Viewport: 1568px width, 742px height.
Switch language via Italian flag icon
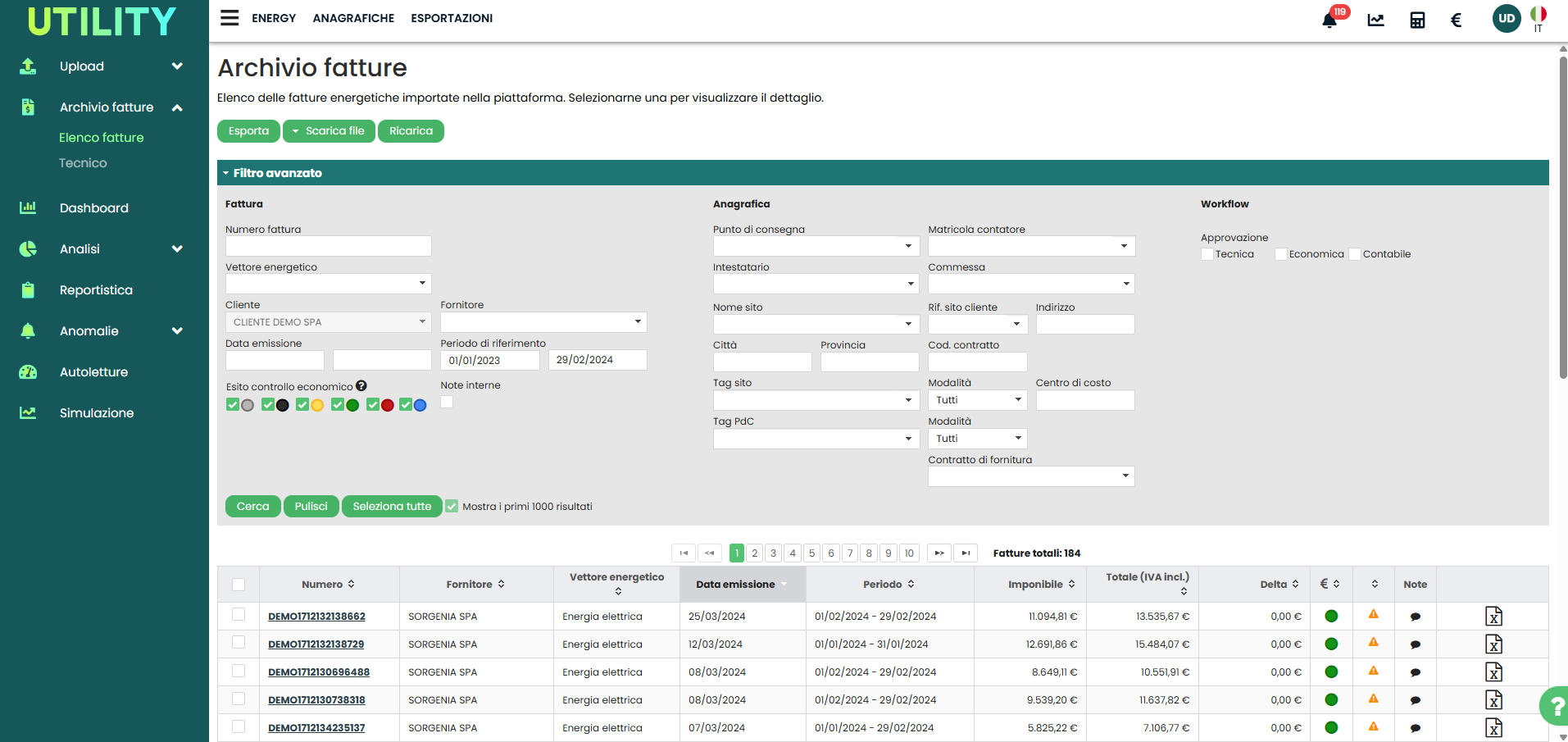(x=1538, y=15)
